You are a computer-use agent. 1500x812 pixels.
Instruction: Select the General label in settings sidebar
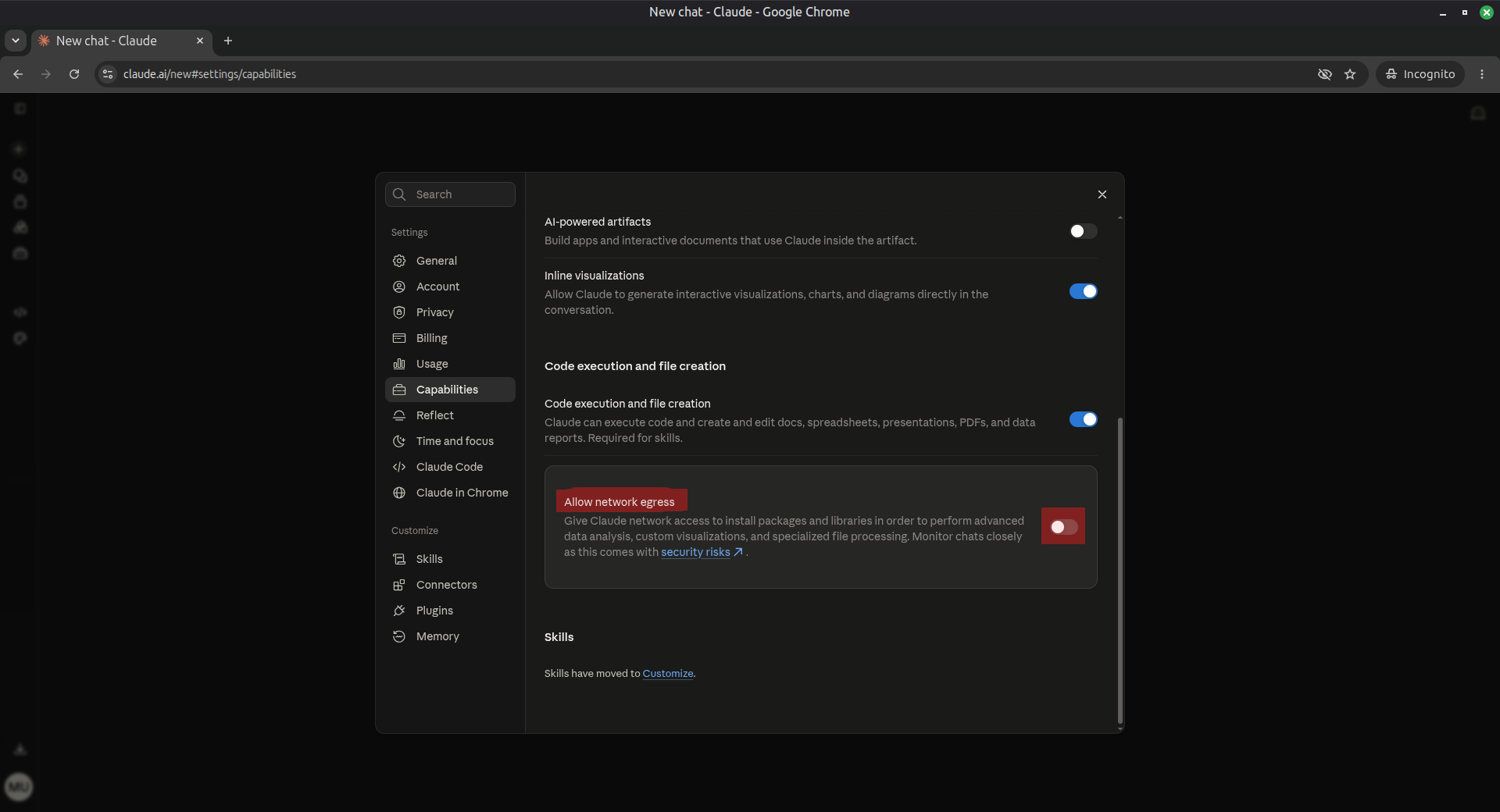(437, 261)
